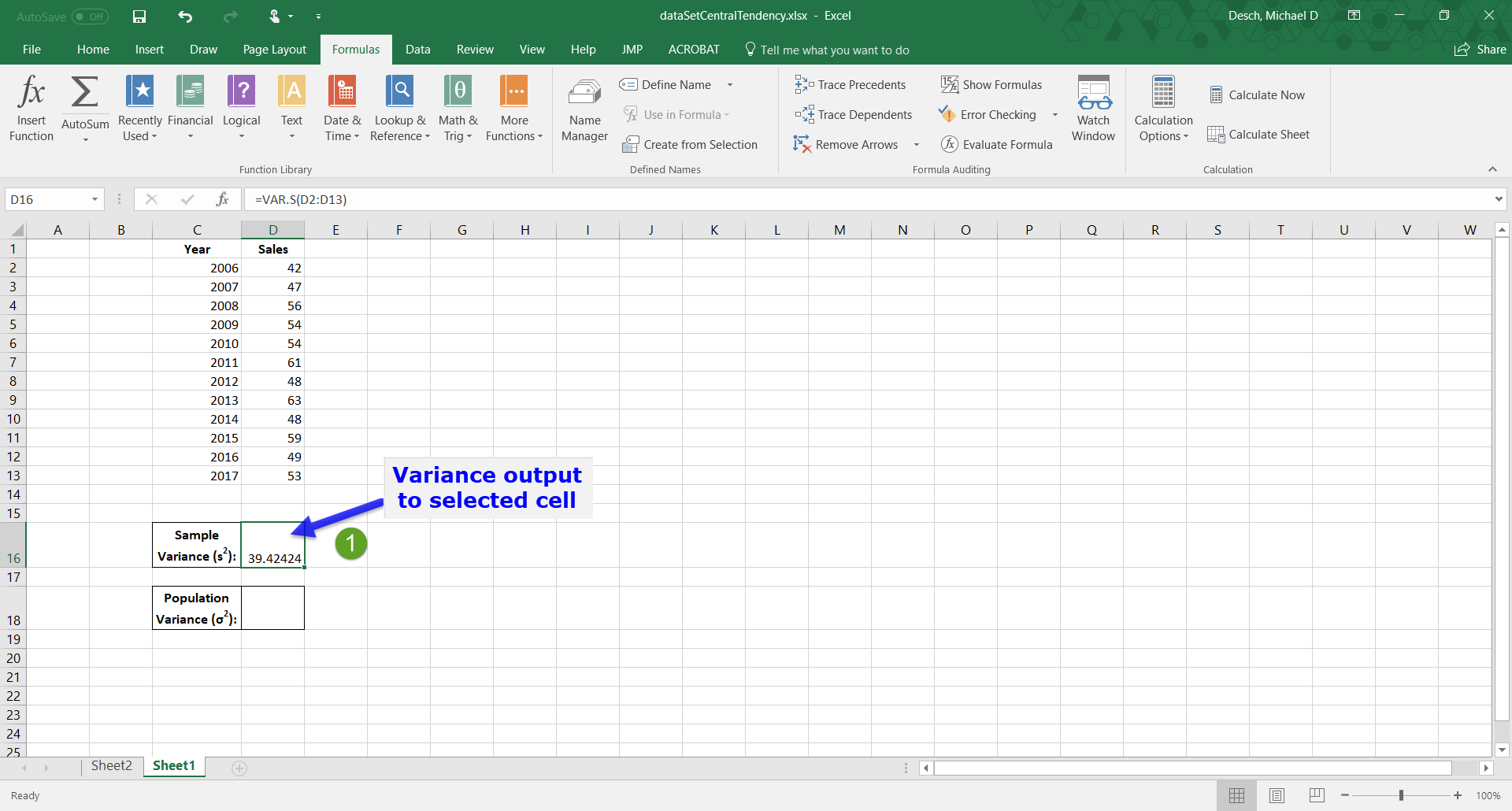Switch to the Sheet2 worksheet tab
The image size is (1512, 811).
(111, 765)
